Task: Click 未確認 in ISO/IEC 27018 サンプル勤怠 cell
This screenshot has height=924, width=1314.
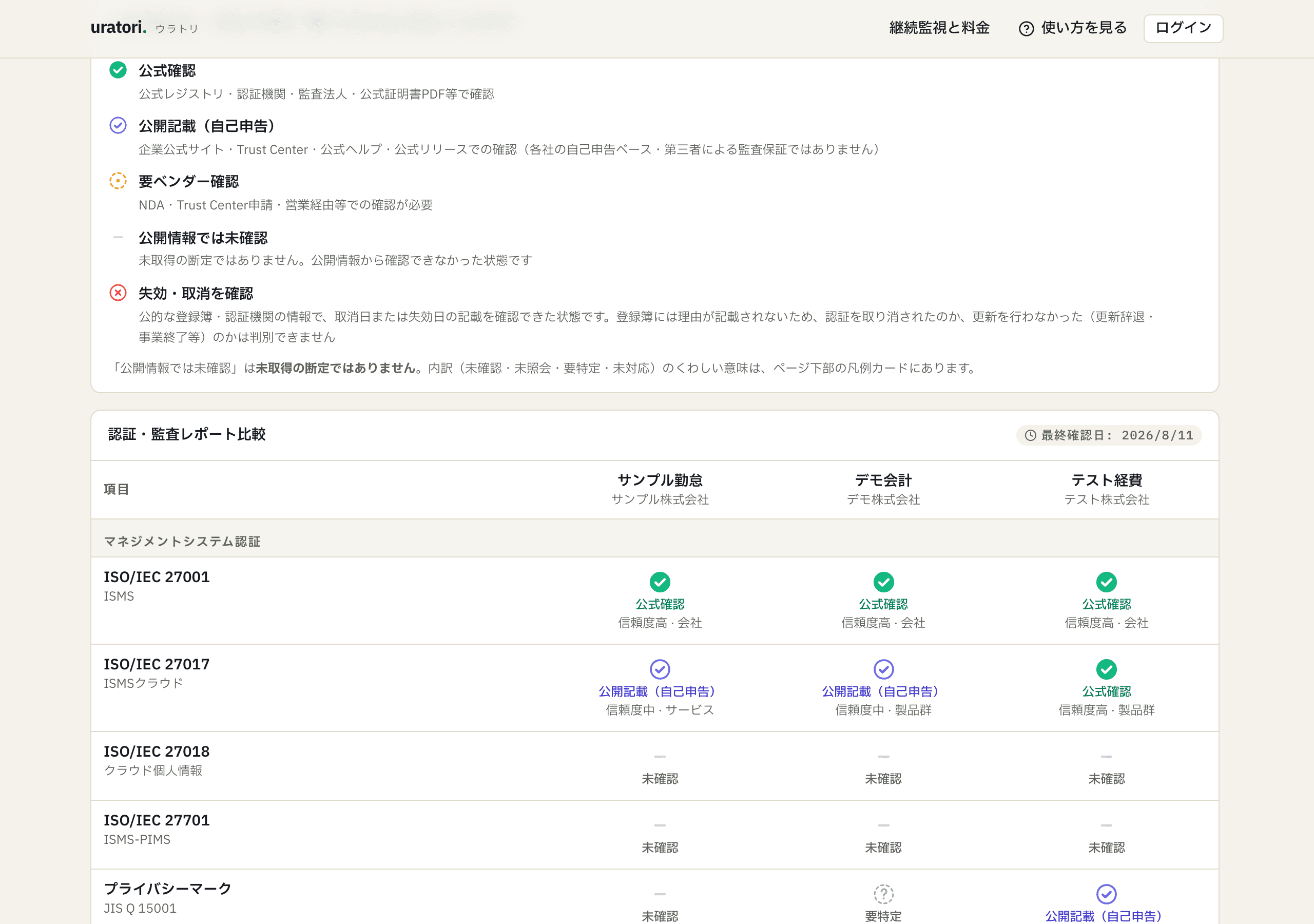Action: (x=660, y=779)
